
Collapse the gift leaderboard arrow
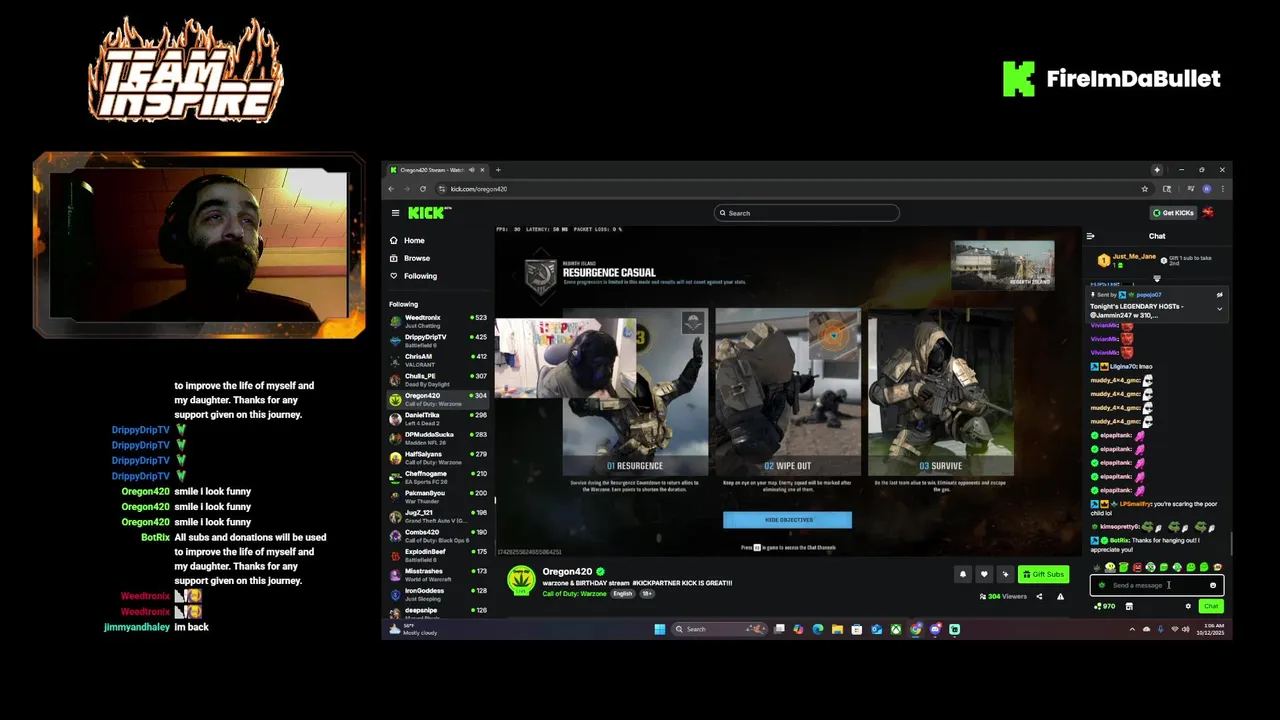pos(1157,279)
